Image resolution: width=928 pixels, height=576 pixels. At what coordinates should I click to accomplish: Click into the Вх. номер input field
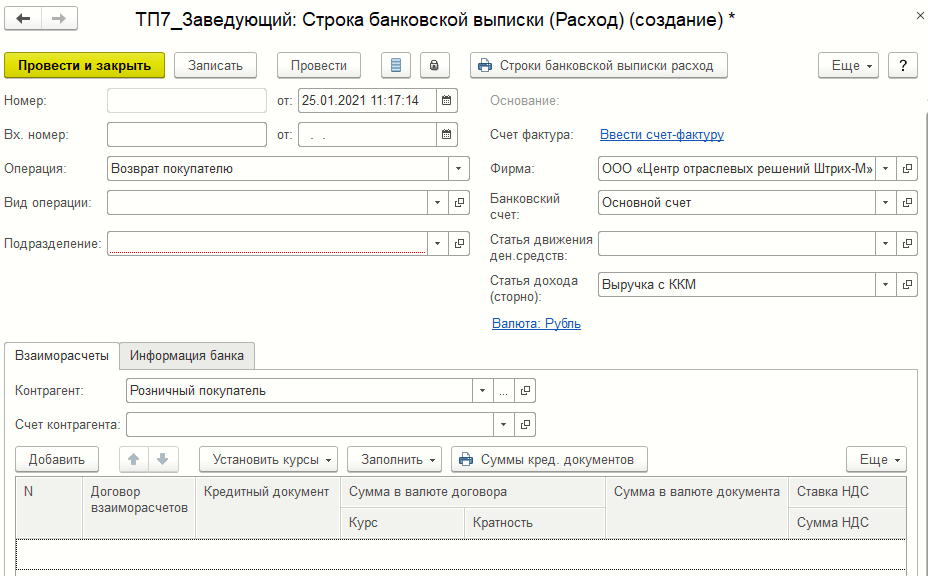point(186,134)
